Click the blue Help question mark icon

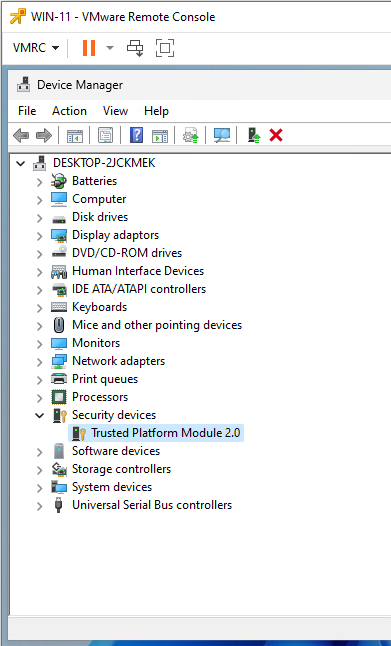(x=136, y=135)
